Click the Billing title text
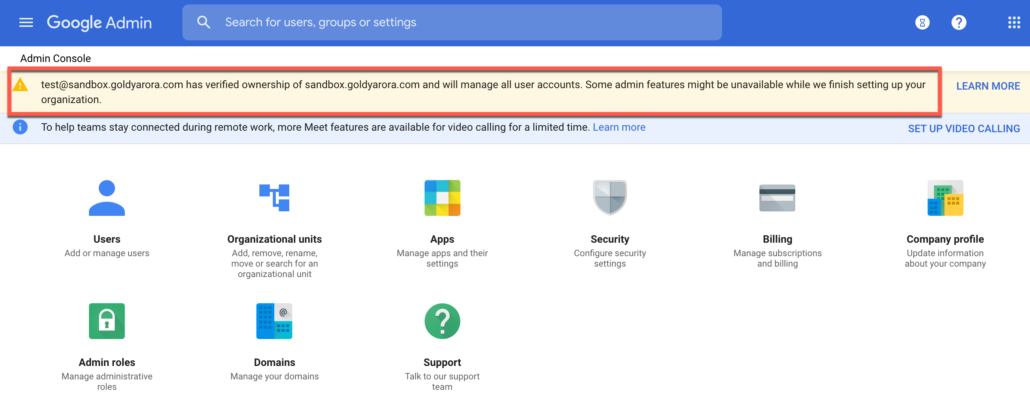Image resolution: width=1030 pixels, height=407 pixels. (777, 240)
